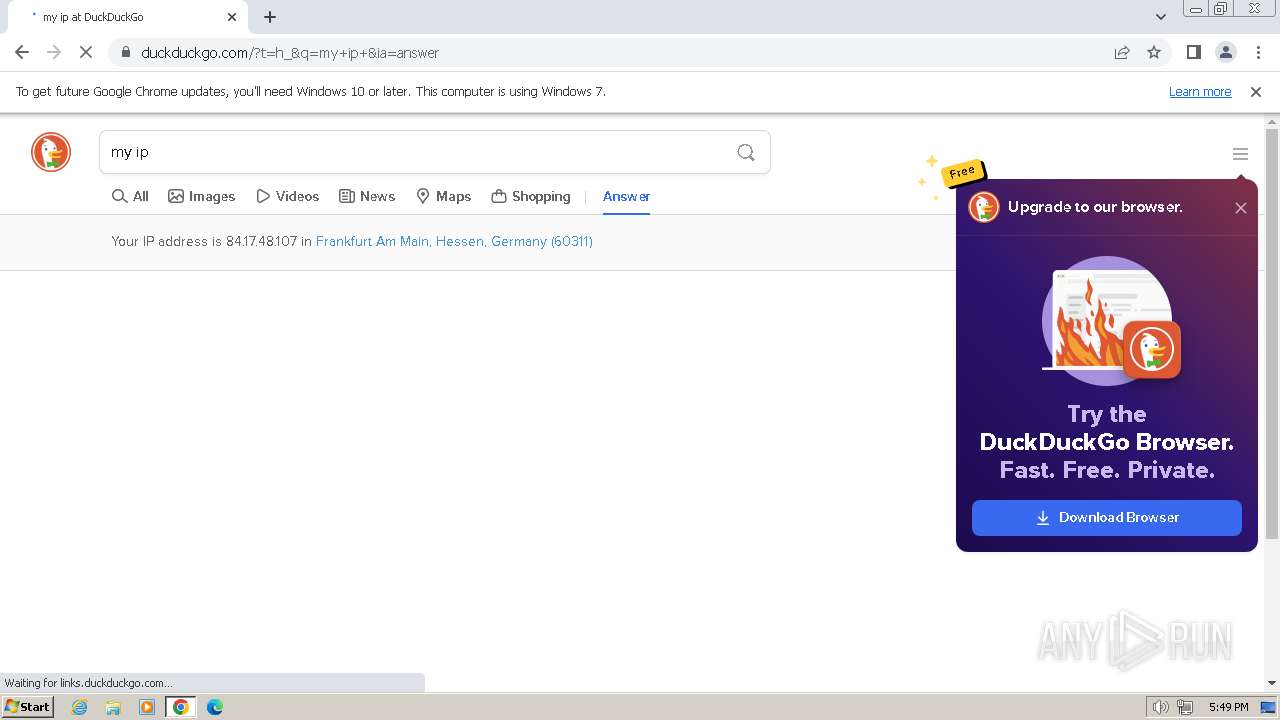Click the IP address 84.17.48.107 text
The image size is (1280, 720).
pos(261,241)
